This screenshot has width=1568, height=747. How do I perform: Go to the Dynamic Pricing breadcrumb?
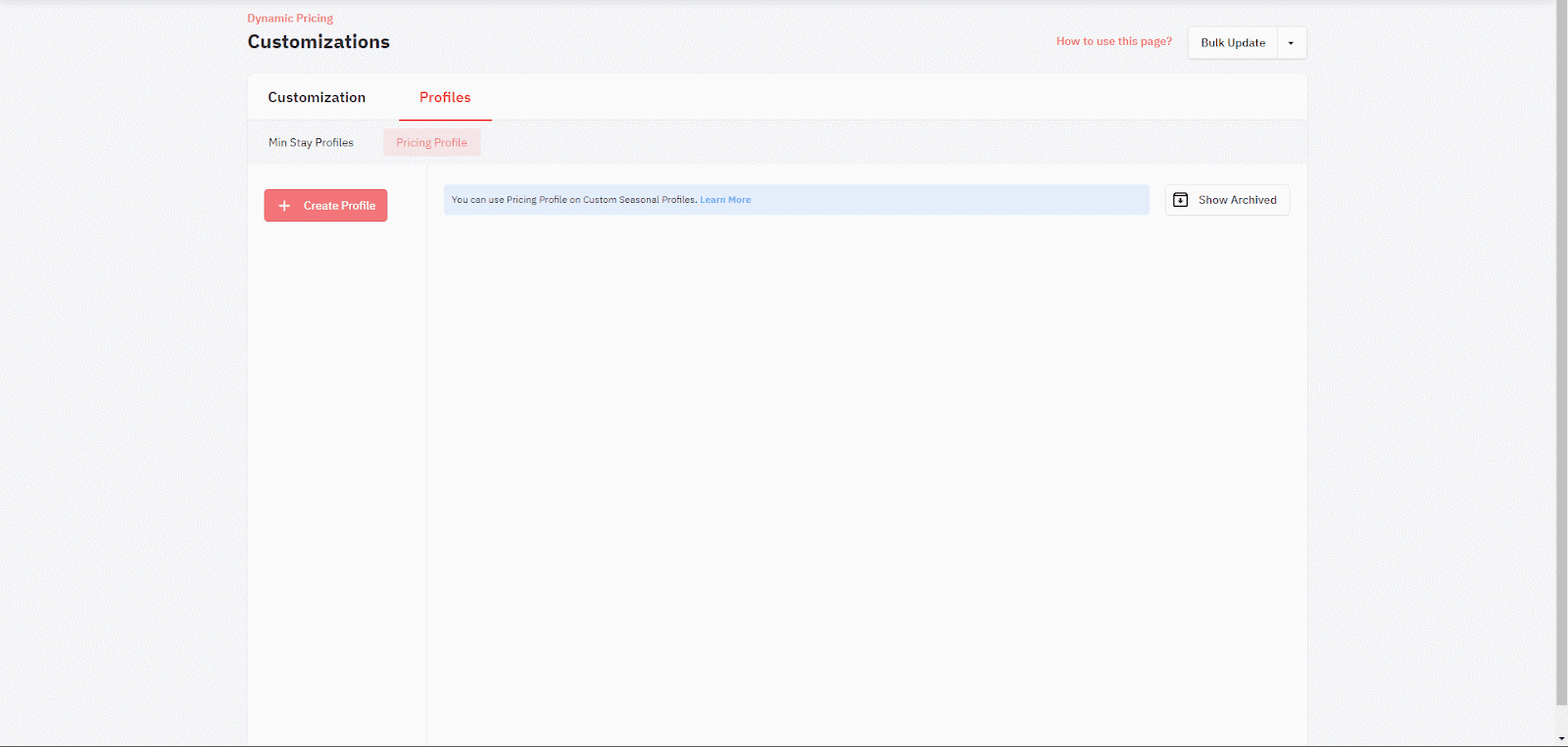click(x=290, y=19)
